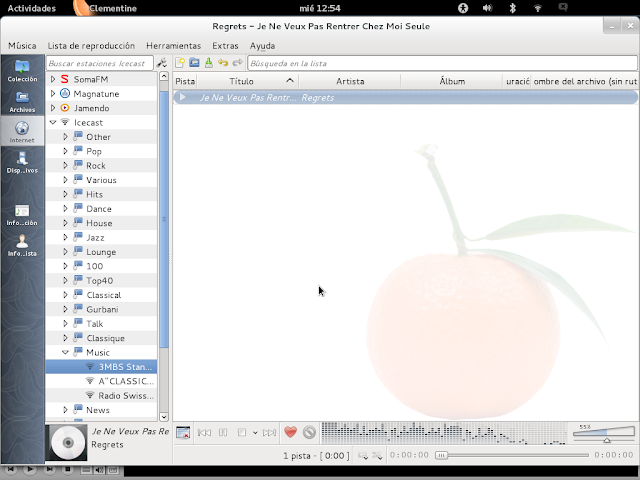Viewport: 640px width, 480px height.
Task: Click the now-playing triangle in the track row
Action: [182, 97]
